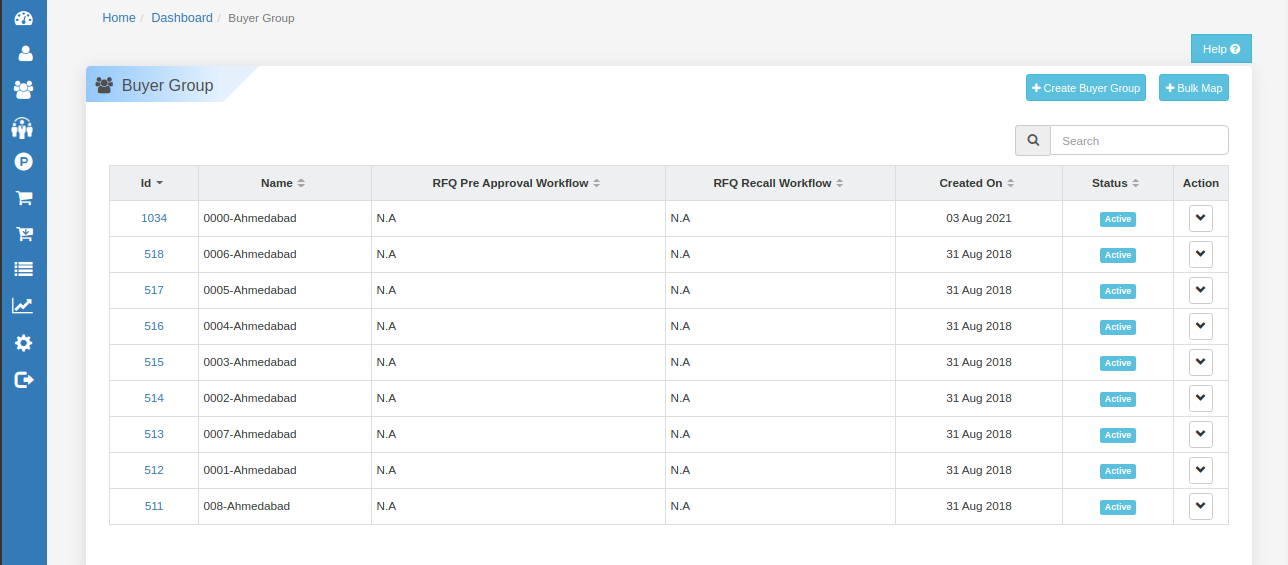Navigate to Dashboard breadcrumb
Image resolution: width=1288 pixels, height=565 pixels.
pos(182,18)
